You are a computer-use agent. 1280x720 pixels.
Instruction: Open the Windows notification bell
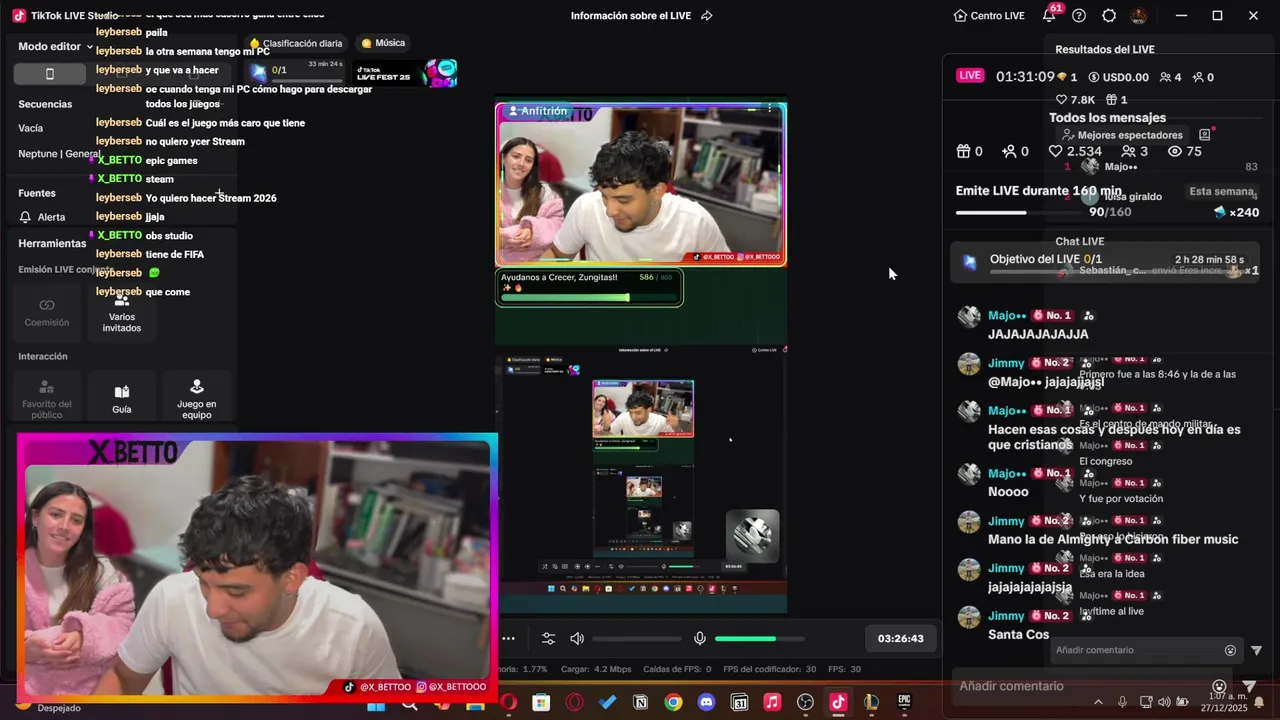[x=1259, y=702]
